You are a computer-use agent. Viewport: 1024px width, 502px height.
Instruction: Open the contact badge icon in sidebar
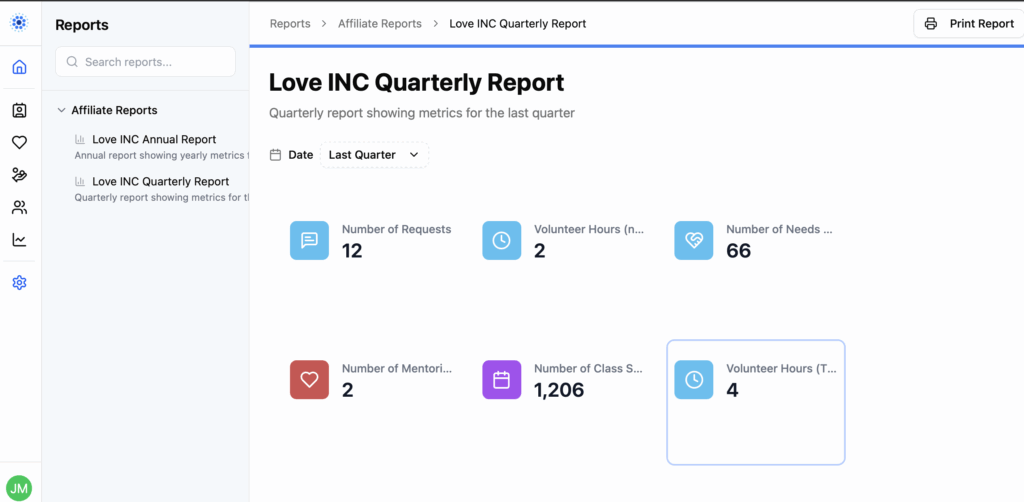point(20,110)
